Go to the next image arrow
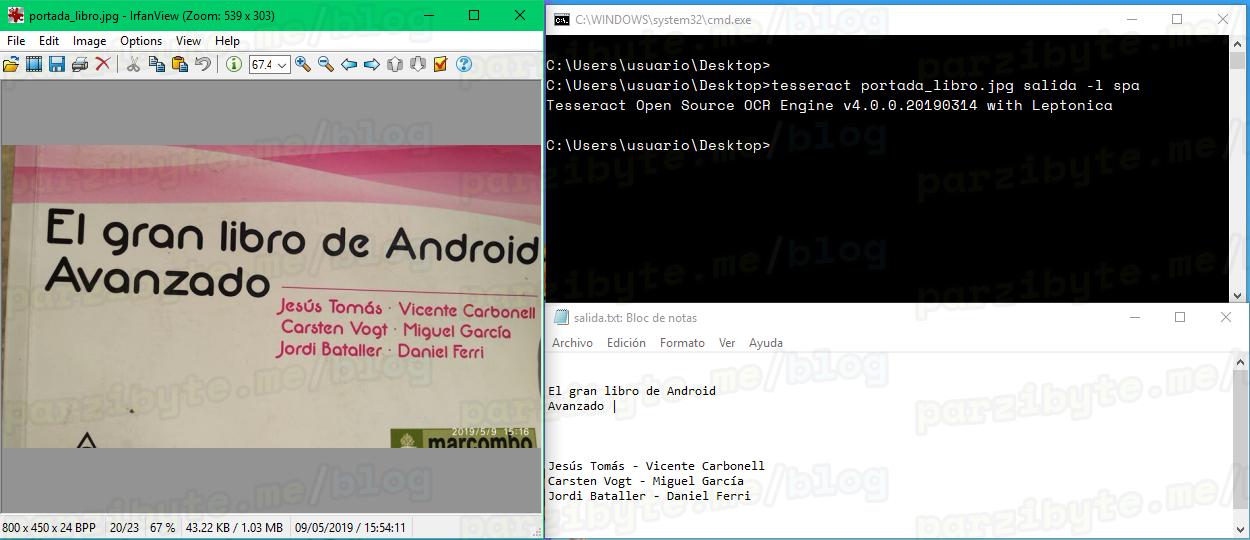The height and width of the screenshot is (540, 1250). tap(371, 64)
